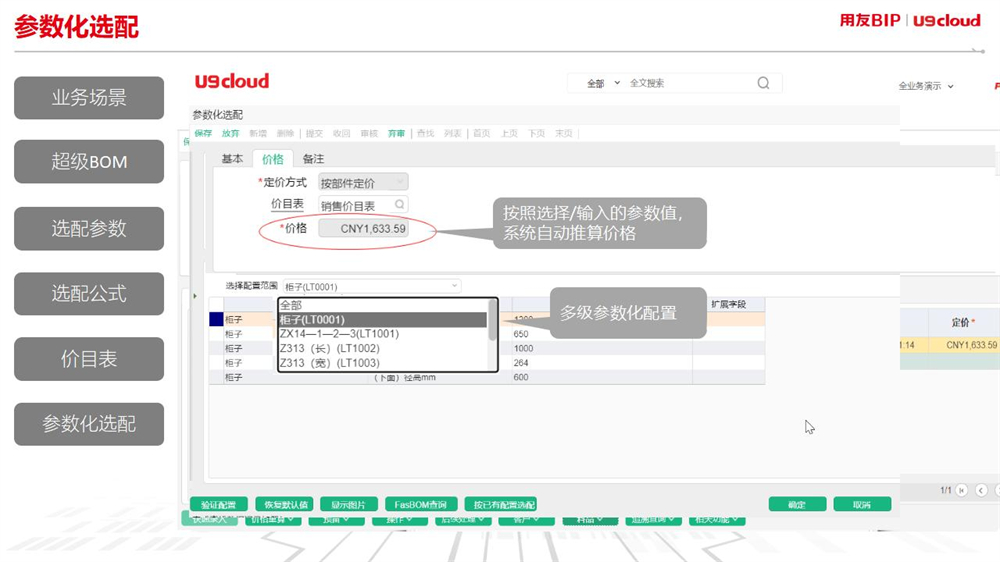Click 上页 in the toolbar
This screenshot has width=1000, height=562.
(509, 133)
